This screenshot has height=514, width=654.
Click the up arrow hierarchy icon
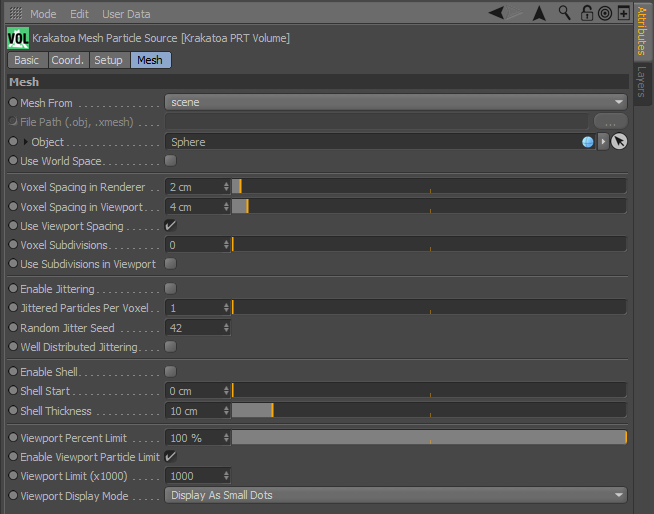point(539,13)
